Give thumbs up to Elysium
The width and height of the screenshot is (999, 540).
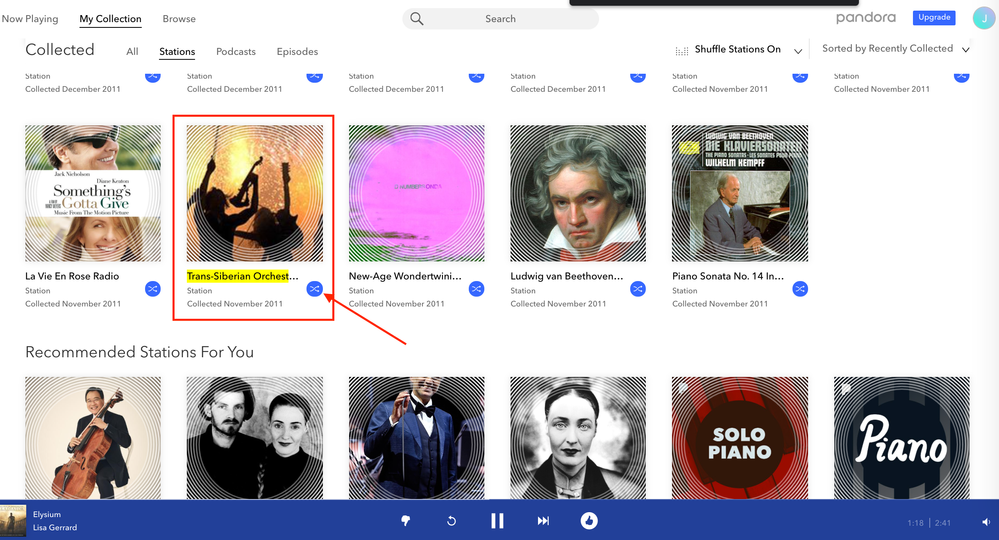click(589, 521)
